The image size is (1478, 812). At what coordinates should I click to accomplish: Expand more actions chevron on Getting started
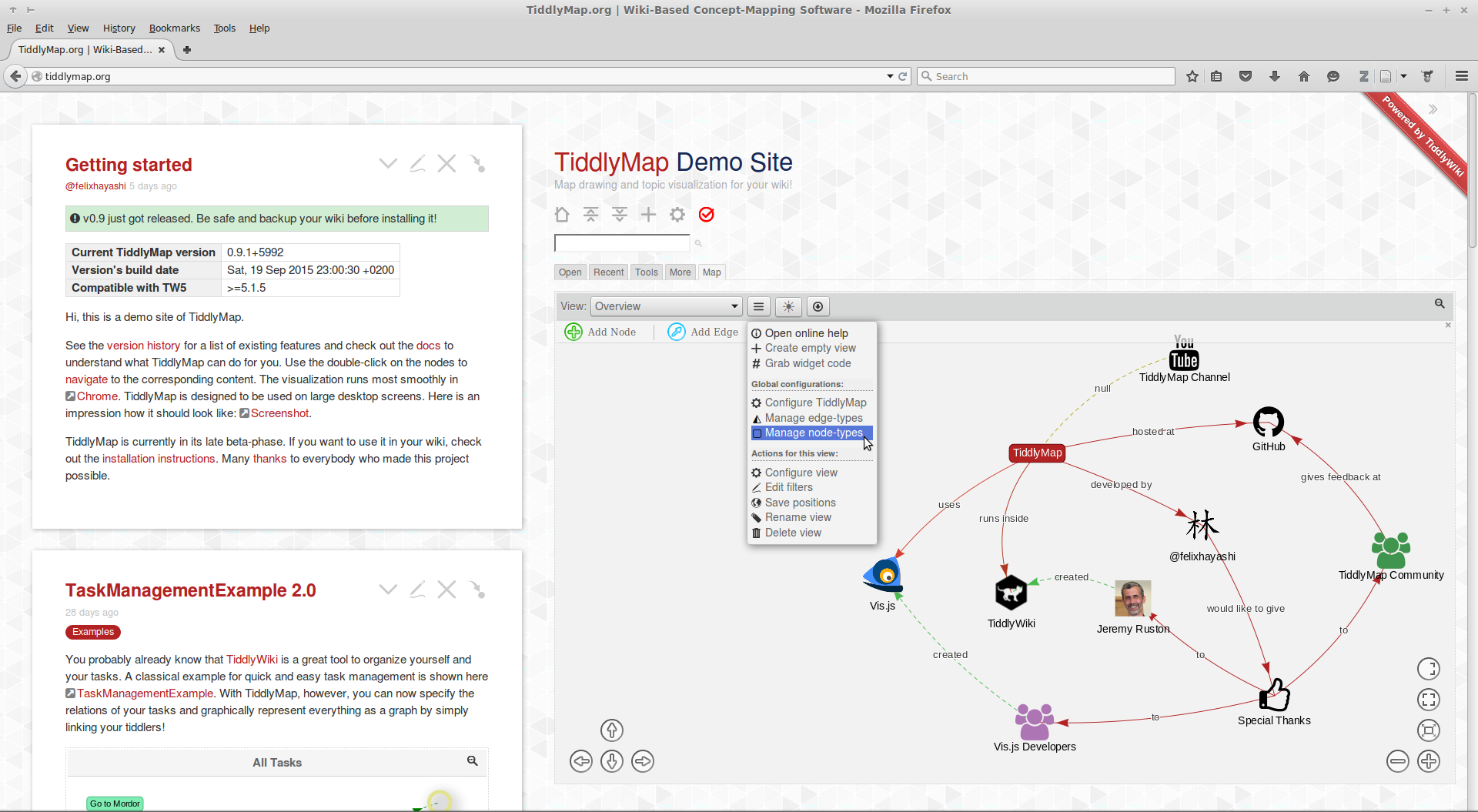click(x=388, y=164)
